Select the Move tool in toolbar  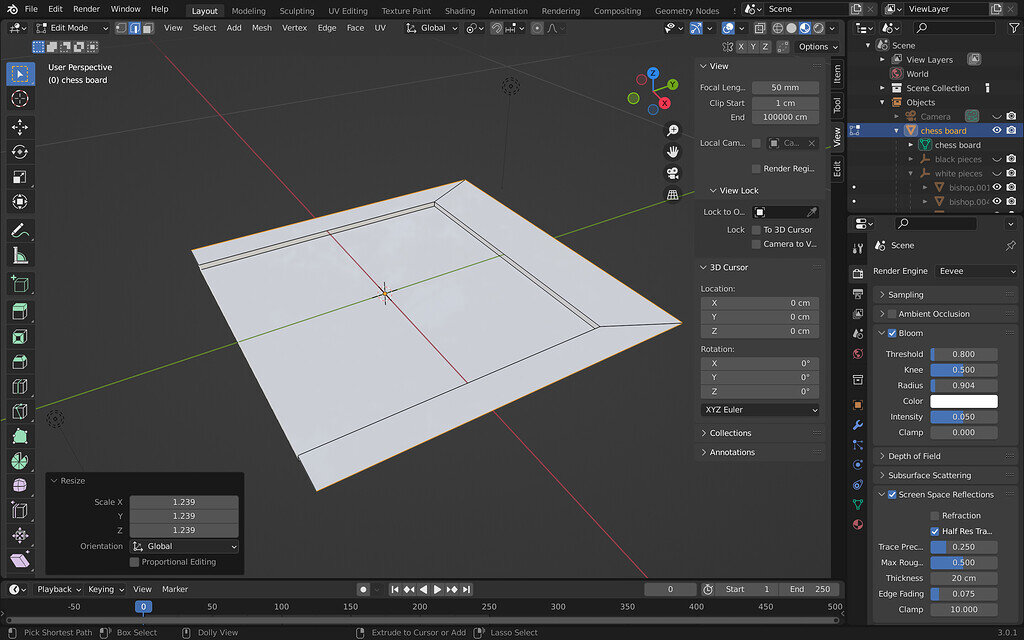click(x=20, y=127)
